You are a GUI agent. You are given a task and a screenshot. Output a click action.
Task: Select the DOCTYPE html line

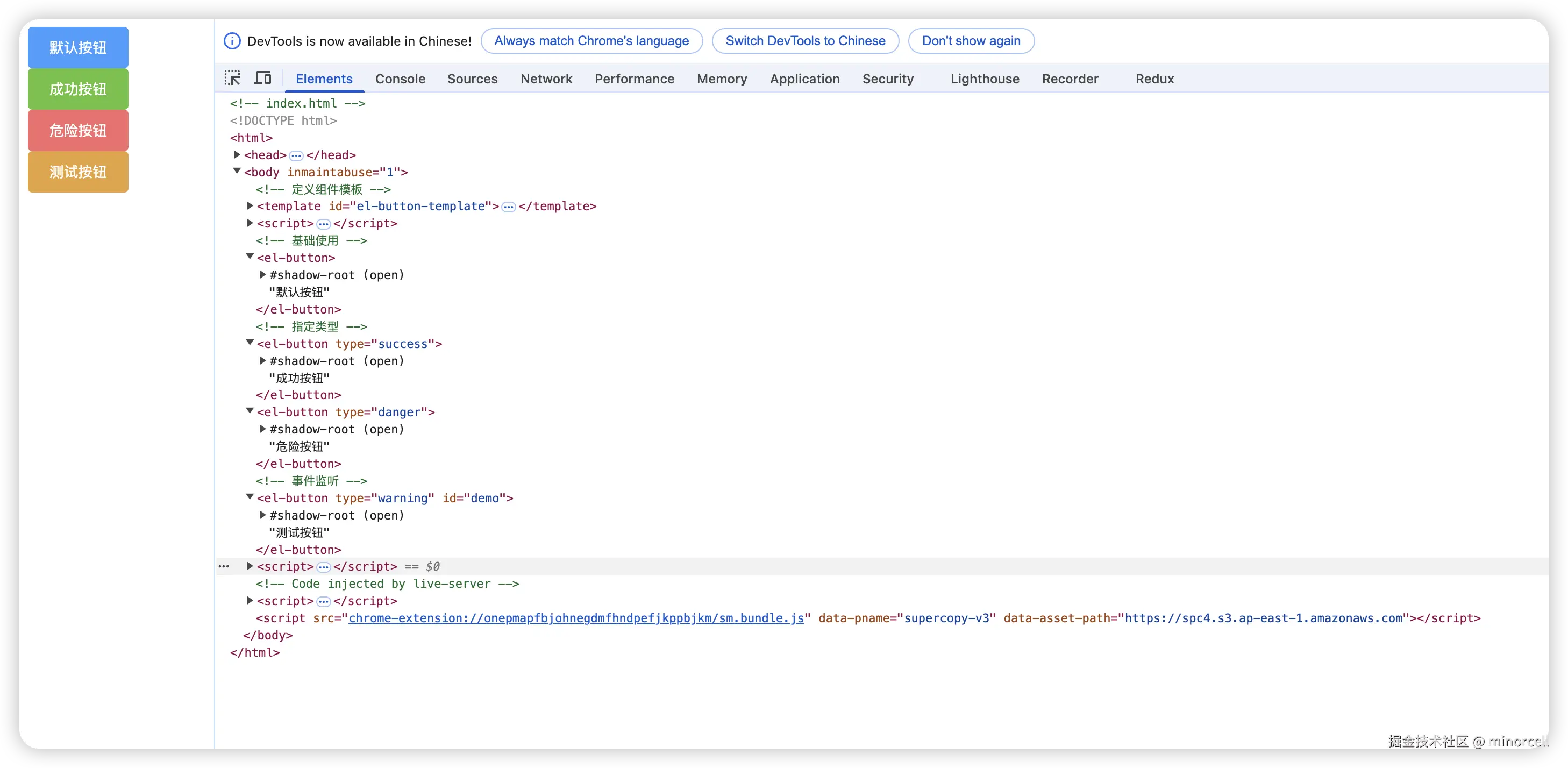point(283,120)
